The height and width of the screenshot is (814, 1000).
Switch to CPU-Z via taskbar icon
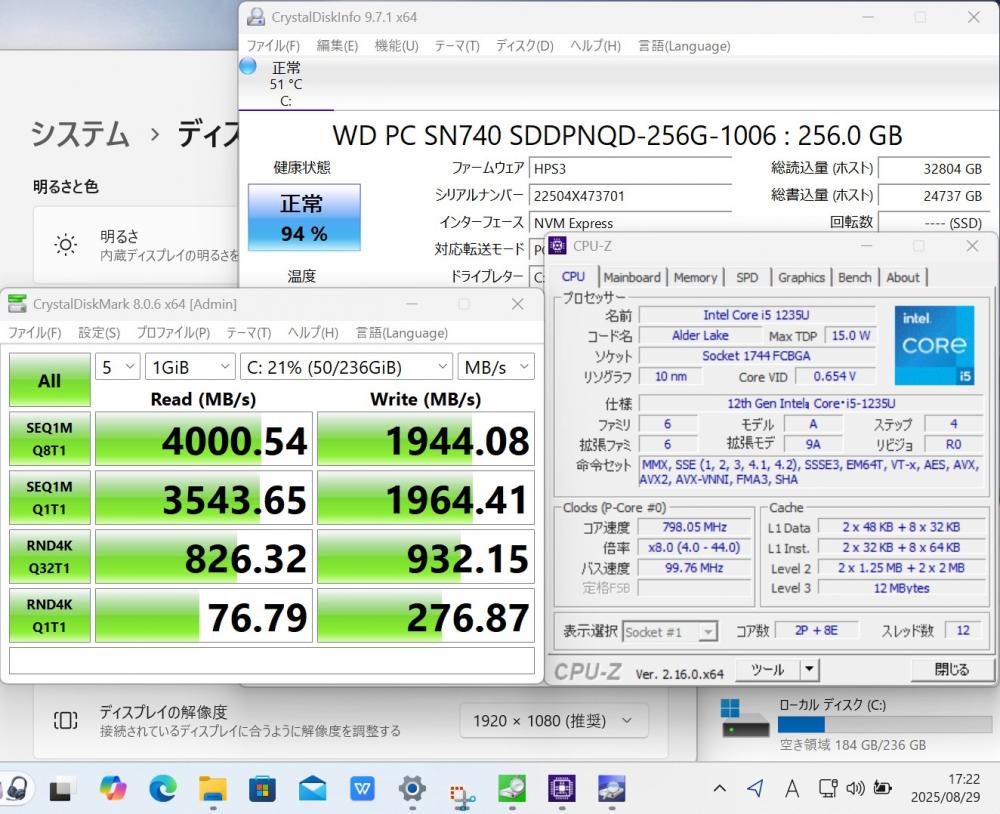click(x=562, y=789)
